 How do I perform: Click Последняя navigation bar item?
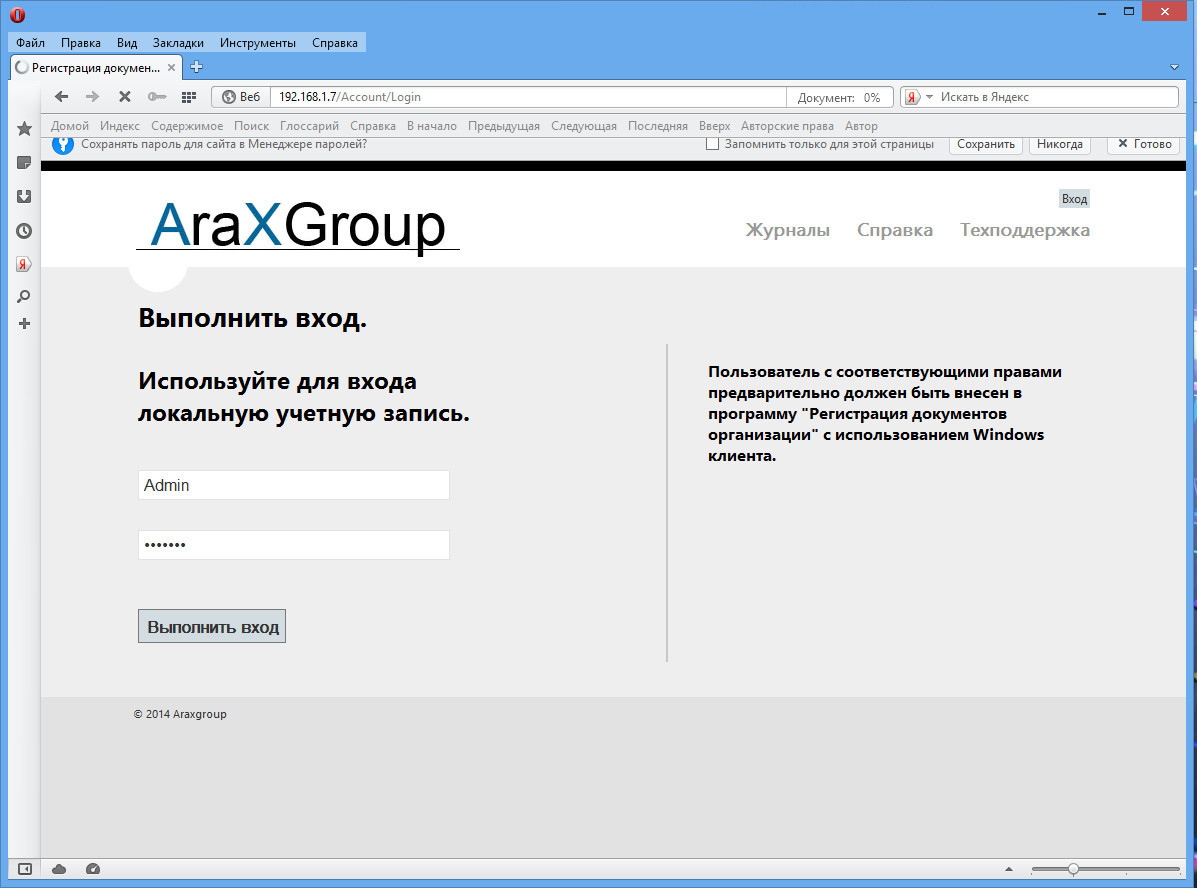point(658,126)
